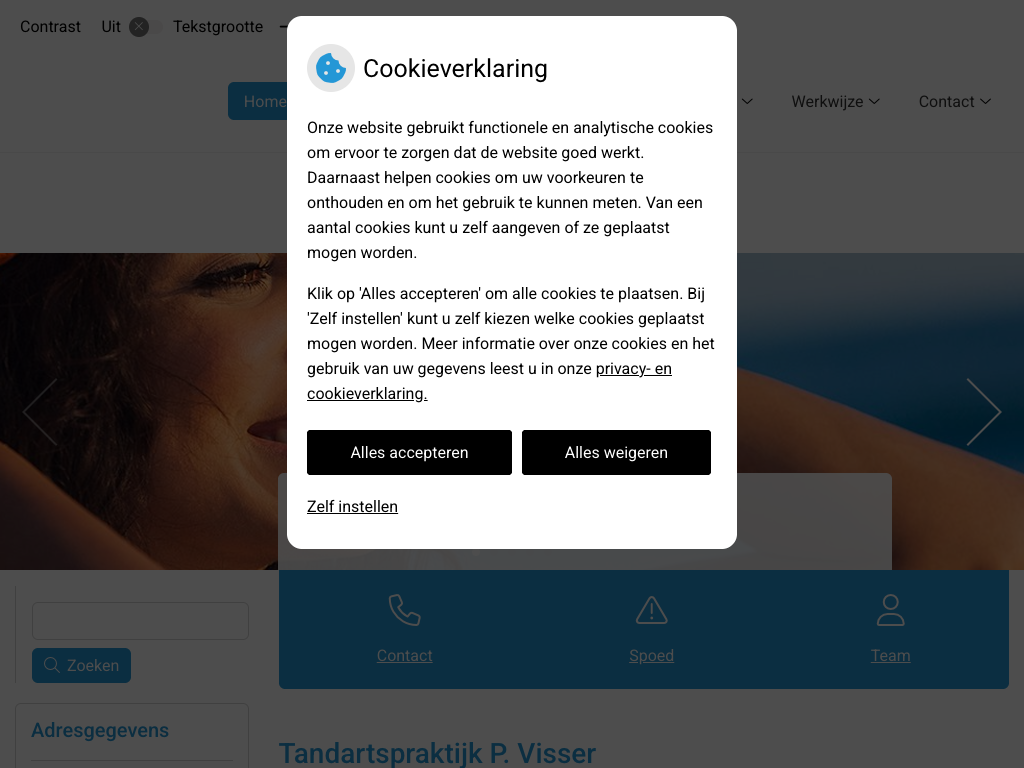
Task: Open Zelf instellen cookie settings link
Action: tap(353, 506)
